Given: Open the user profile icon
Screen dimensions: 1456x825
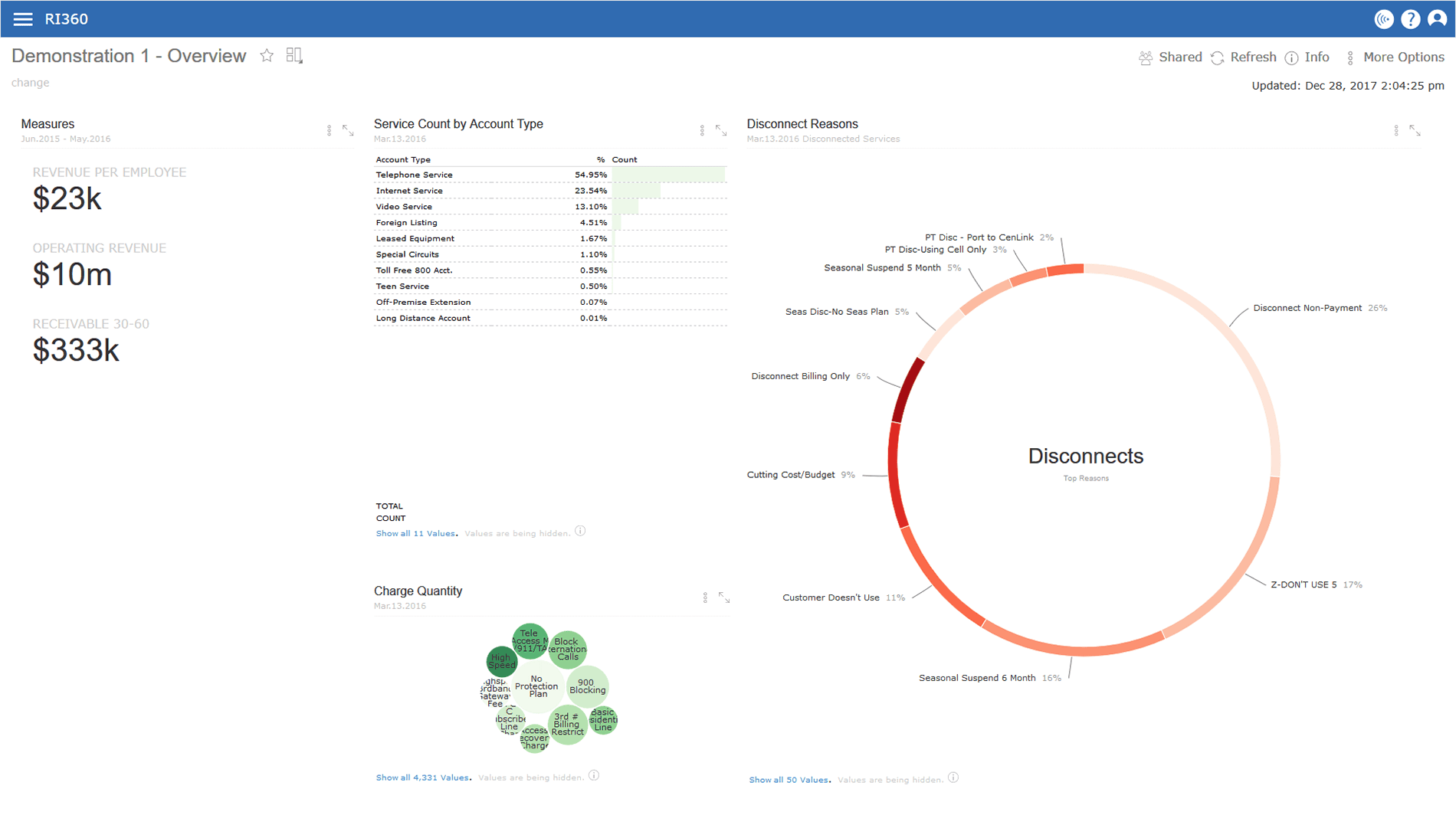Looking at the screenshot, I should pos(1437,19).
